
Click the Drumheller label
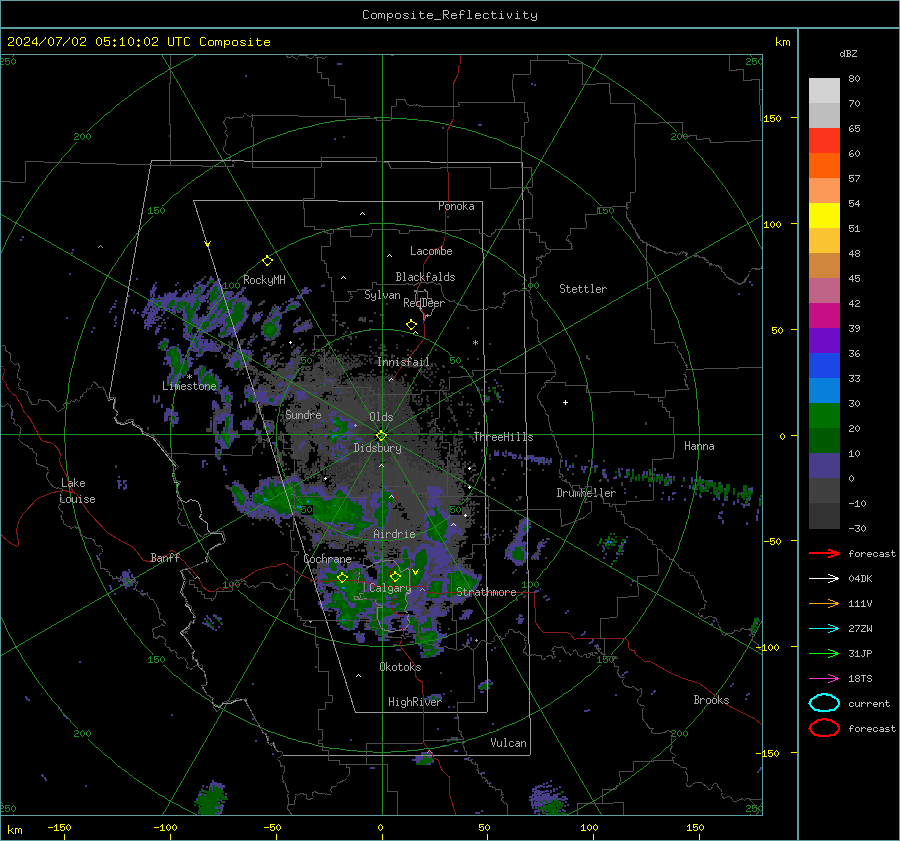(586, 493)
